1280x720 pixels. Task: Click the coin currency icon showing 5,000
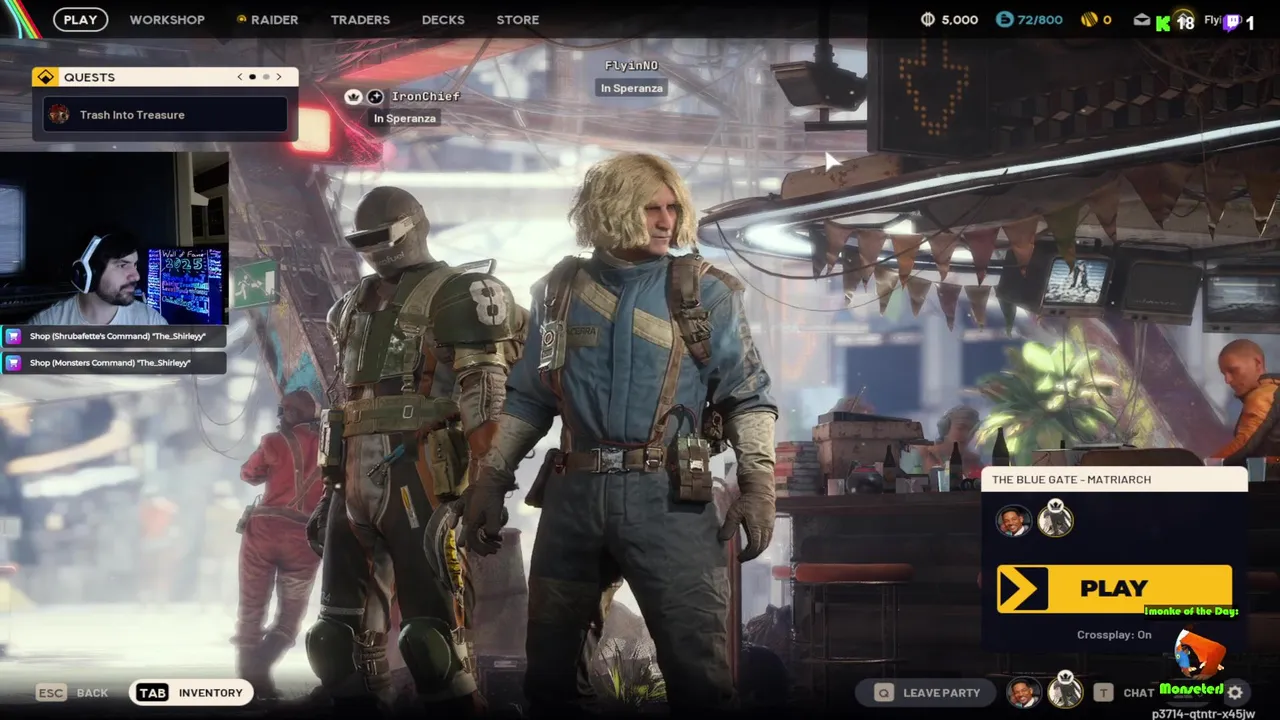(927, 19)
